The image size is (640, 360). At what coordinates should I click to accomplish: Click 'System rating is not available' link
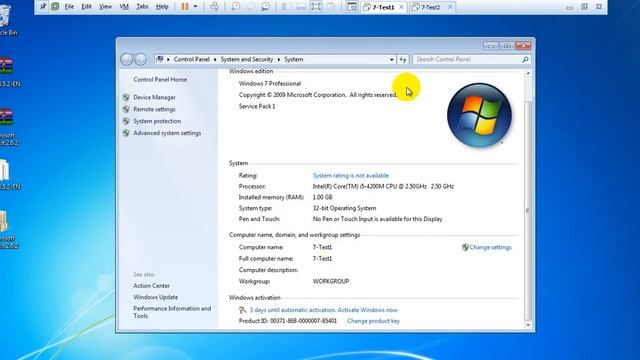coord(351,176)
